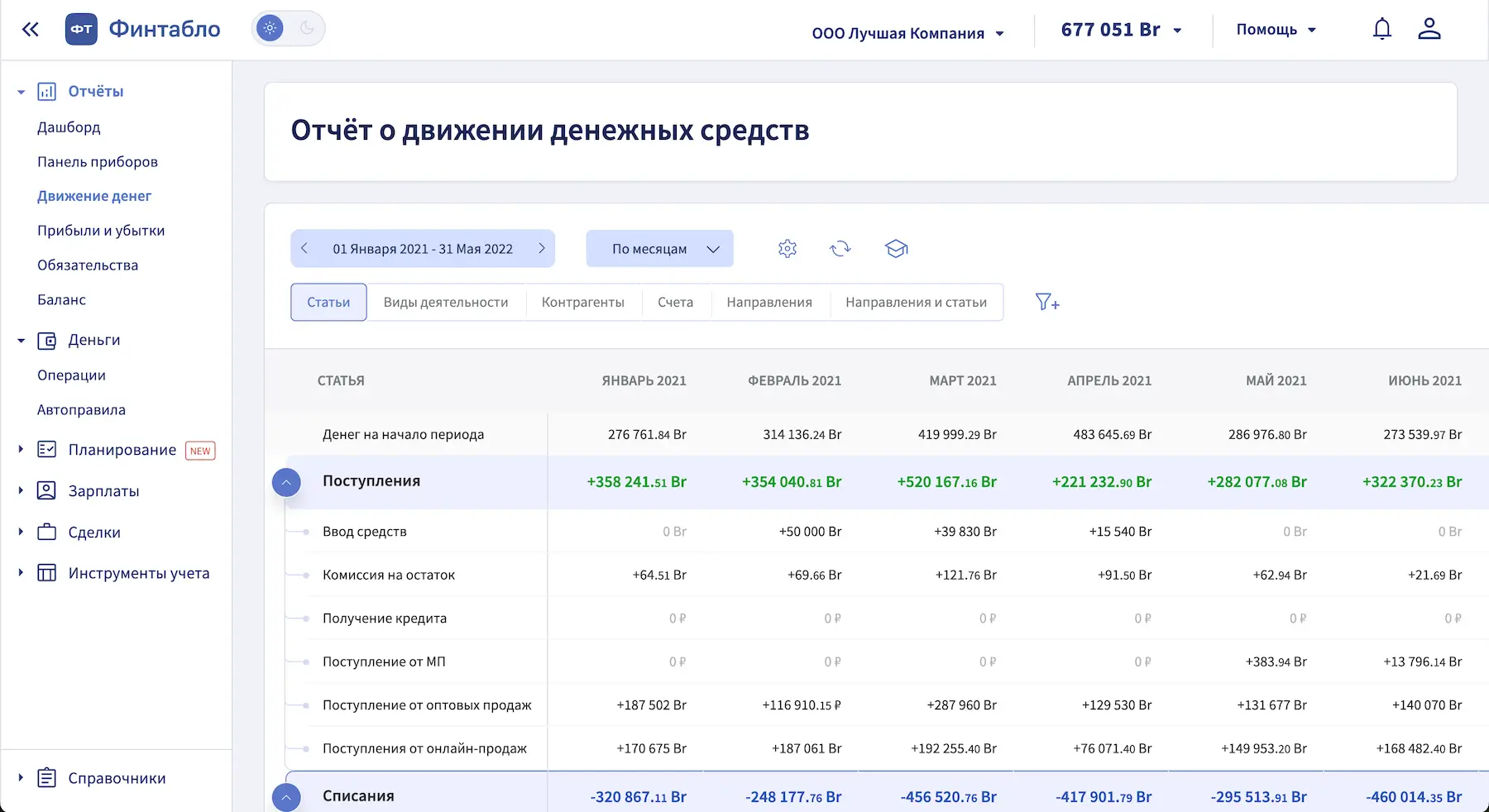Open Обязательства in the sidebar
Image resolution: width=1489 pixels, height=812 pixels.
(88, 265)
